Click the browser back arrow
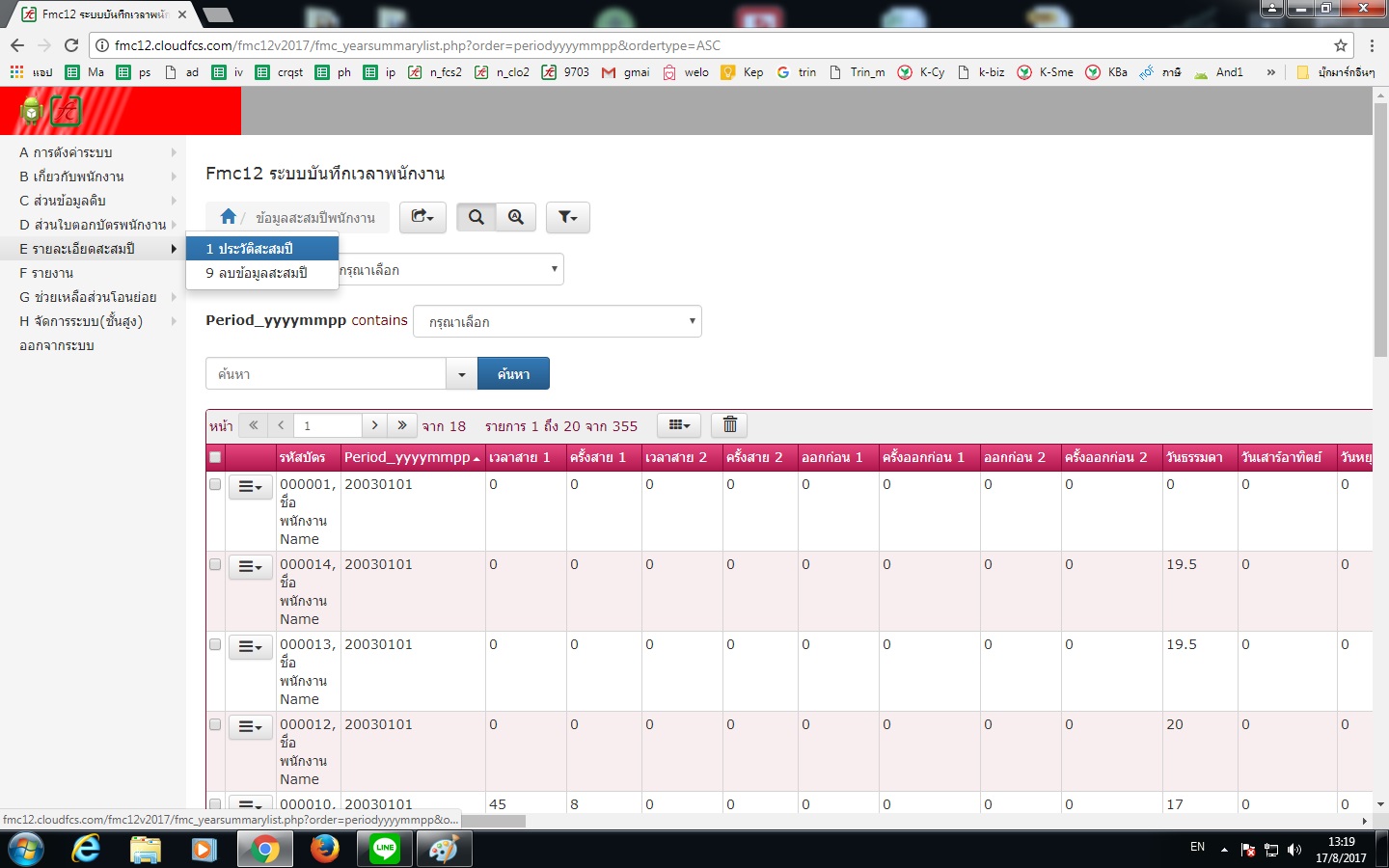The height and width of the screenshot is (868, 1389). [x=16, y=45]
